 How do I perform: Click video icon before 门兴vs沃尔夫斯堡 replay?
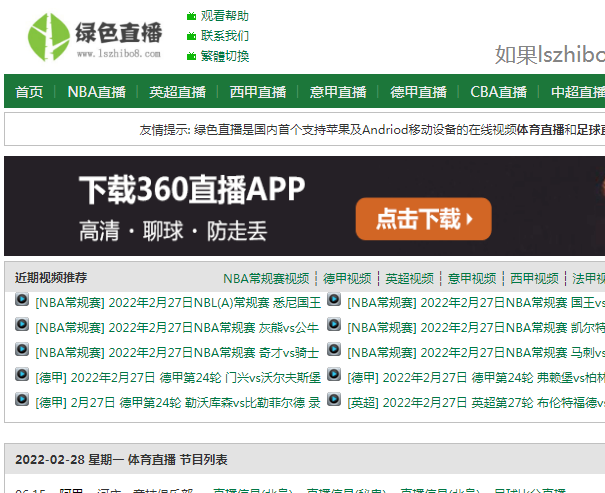click(22, 376)
